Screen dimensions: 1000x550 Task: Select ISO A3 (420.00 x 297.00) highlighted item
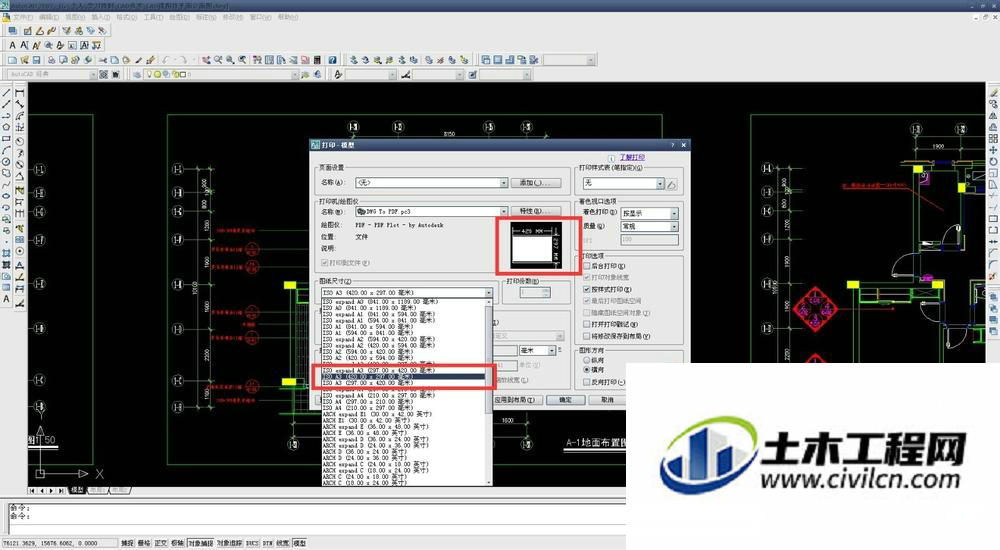point(403,376)
